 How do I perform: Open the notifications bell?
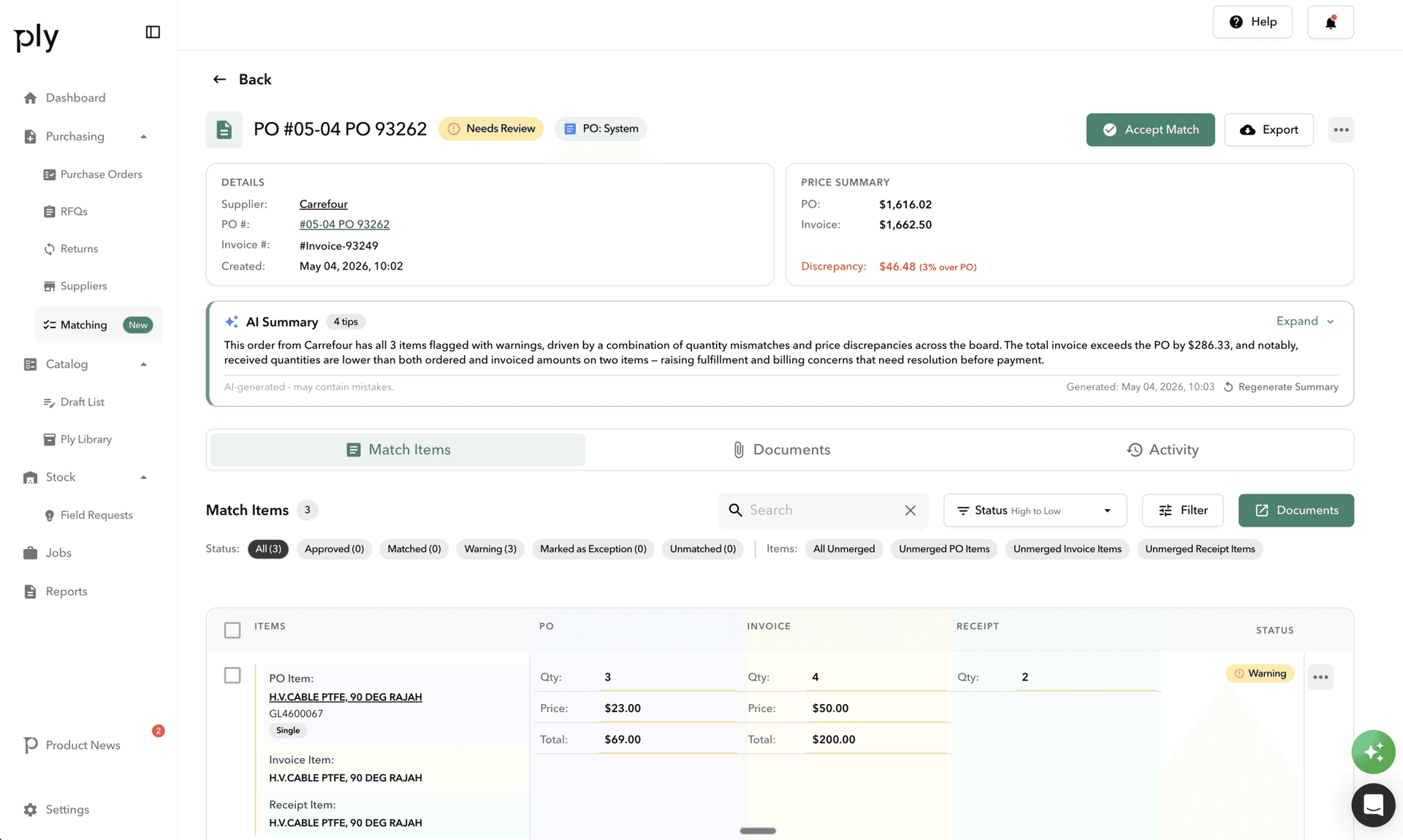point(1330,22)
